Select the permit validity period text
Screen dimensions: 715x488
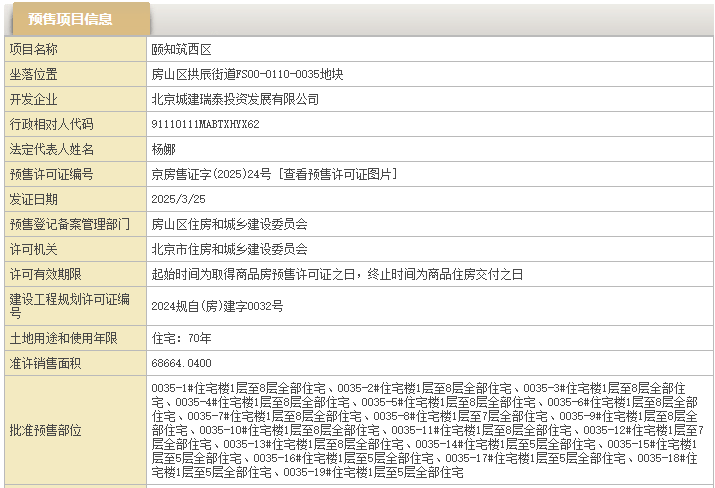(337, 274)
